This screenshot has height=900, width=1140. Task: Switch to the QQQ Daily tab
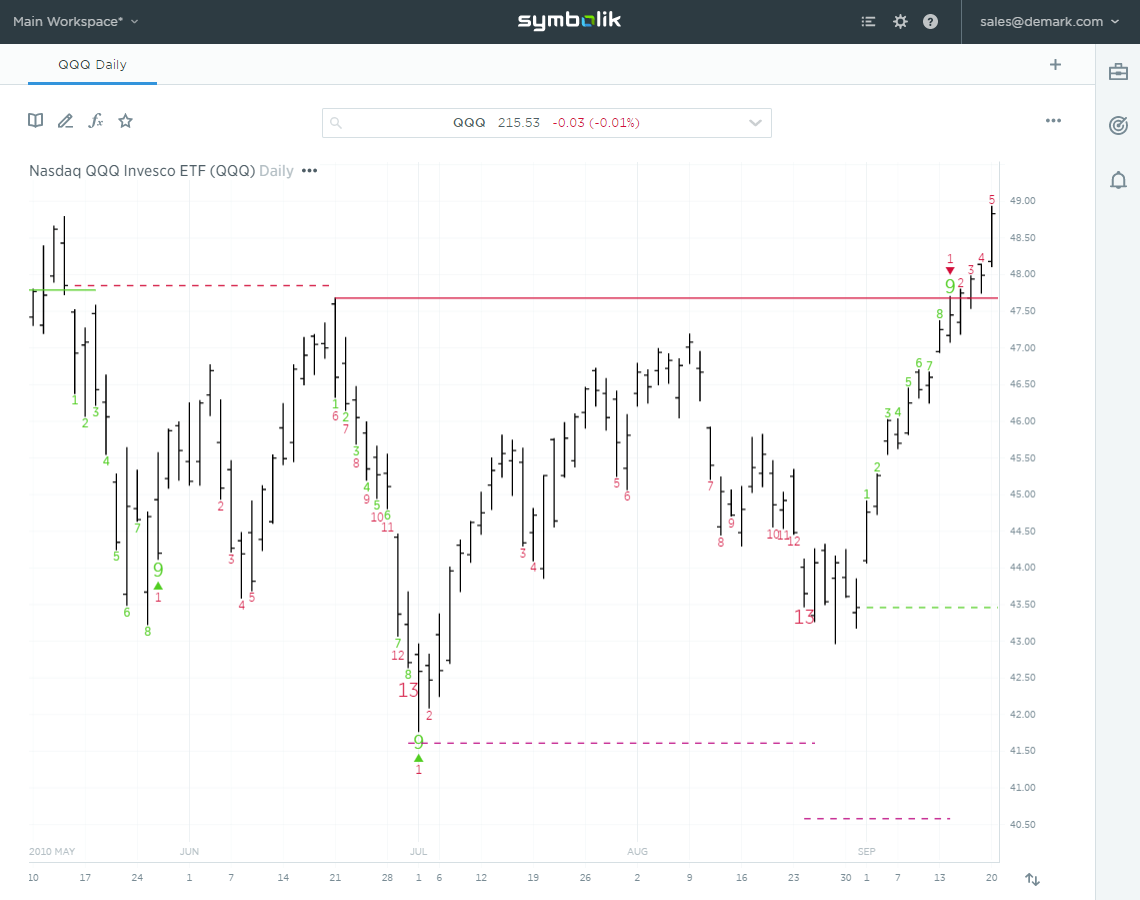click(x=92, y=64)
